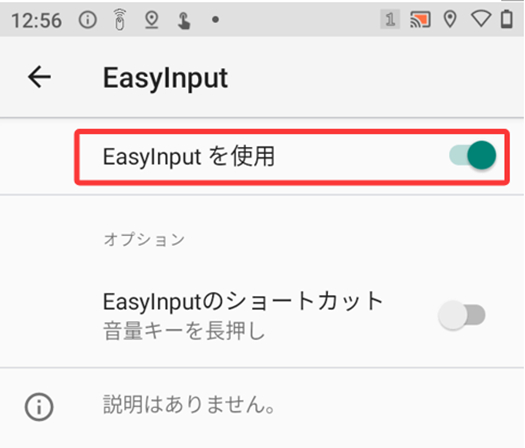Image resolution: width=525 pixels, height=448 pixels.
Task: Enable the EasyInputのショートカット switch
Action: click(462, 315)
